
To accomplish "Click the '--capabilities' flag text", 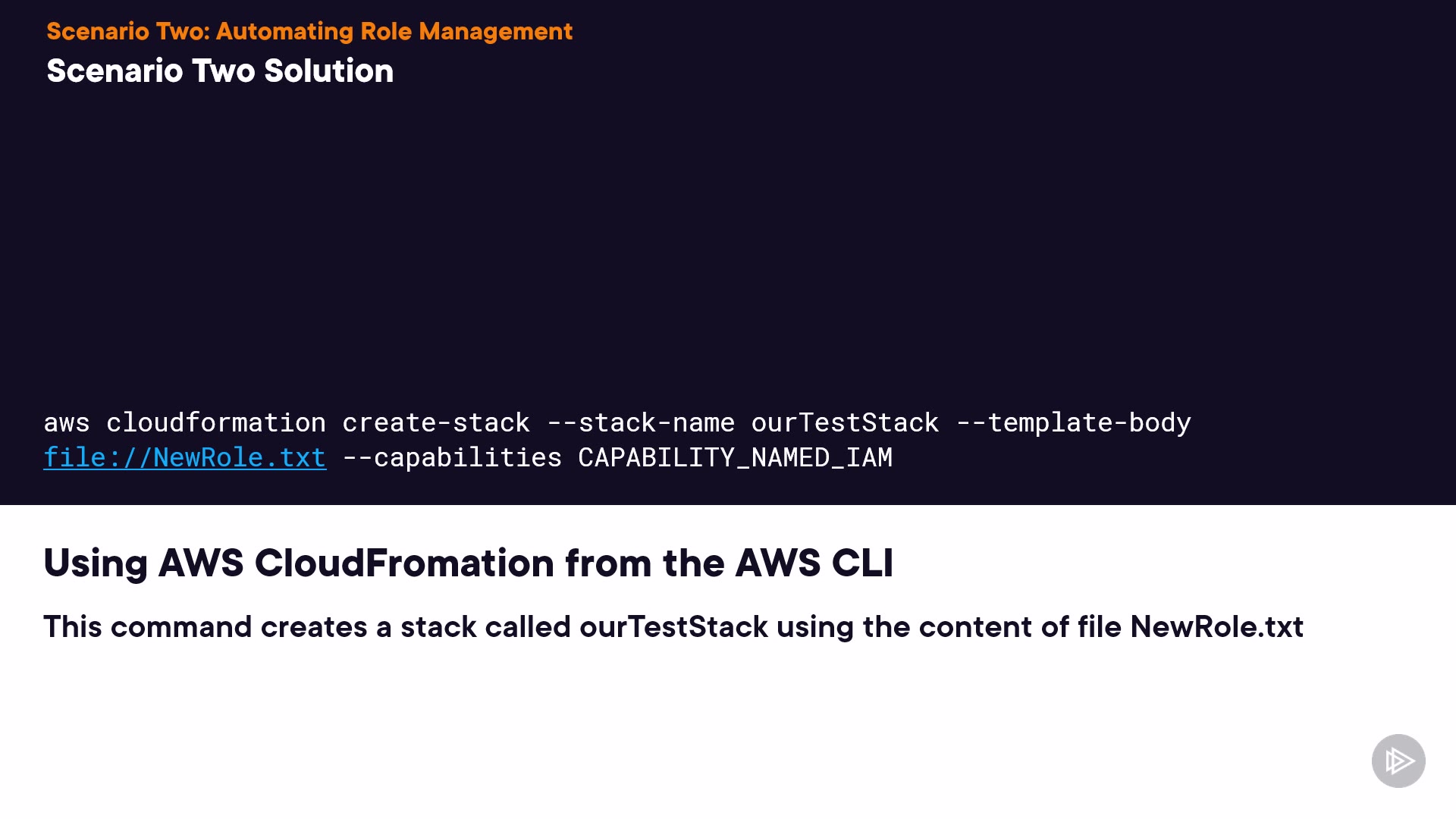I will click(x=452, y=457).
